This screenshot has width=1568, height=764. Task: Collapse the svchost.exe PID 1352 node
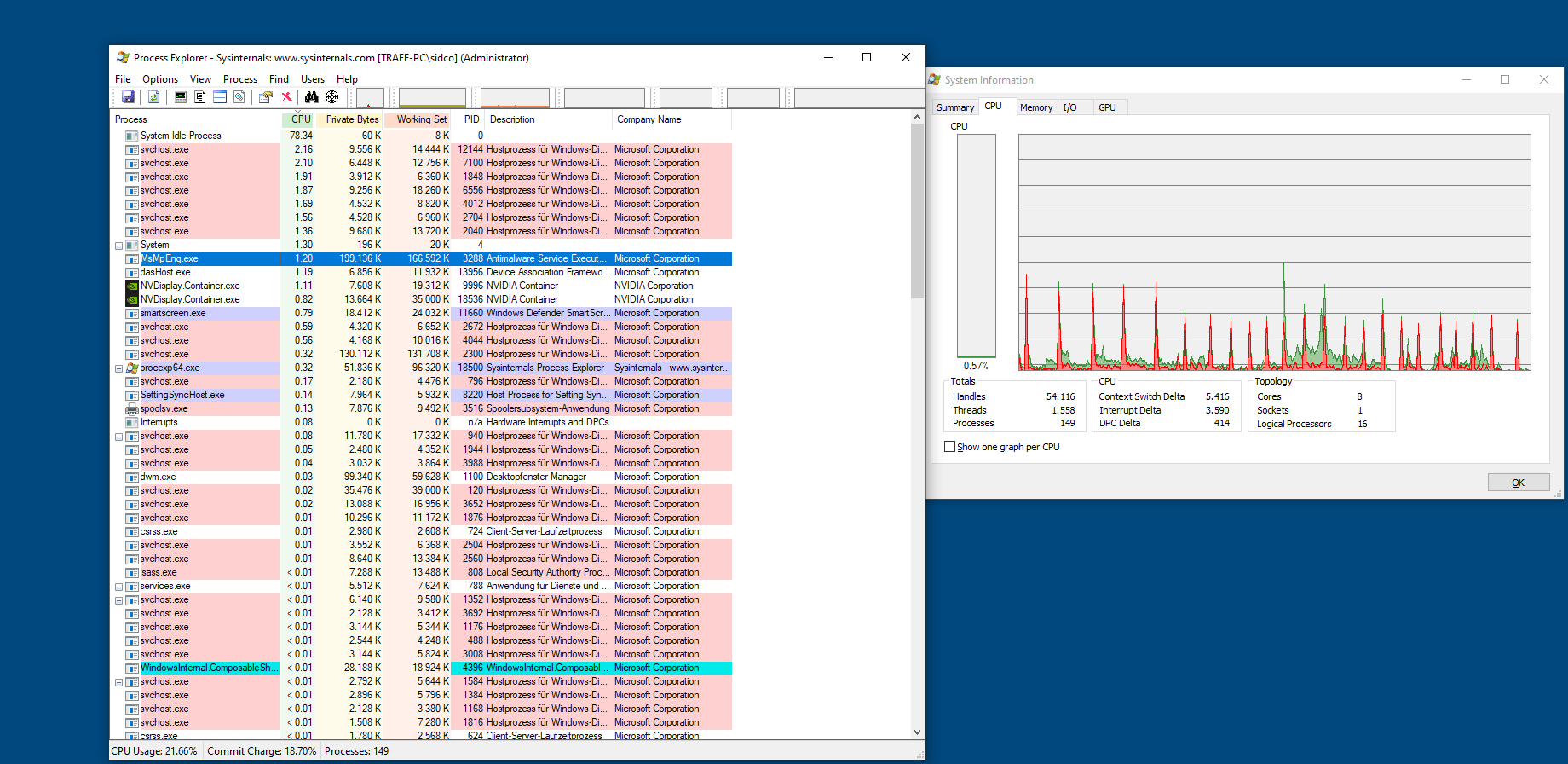[118, 600]
